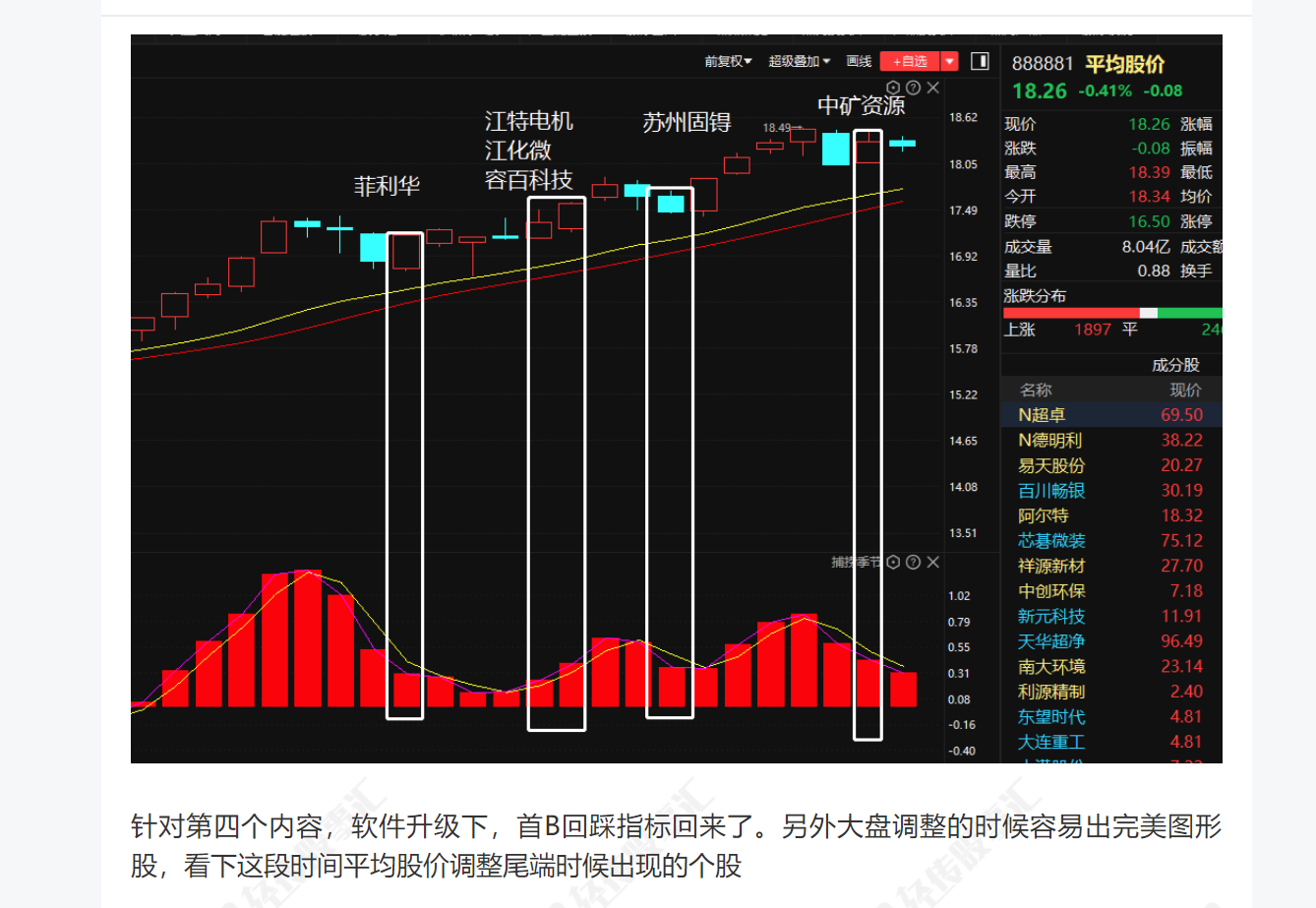The image size is (1316, 908).
Task: Open the 前复权 adjustment dropdown
Action: pos(728,61)
